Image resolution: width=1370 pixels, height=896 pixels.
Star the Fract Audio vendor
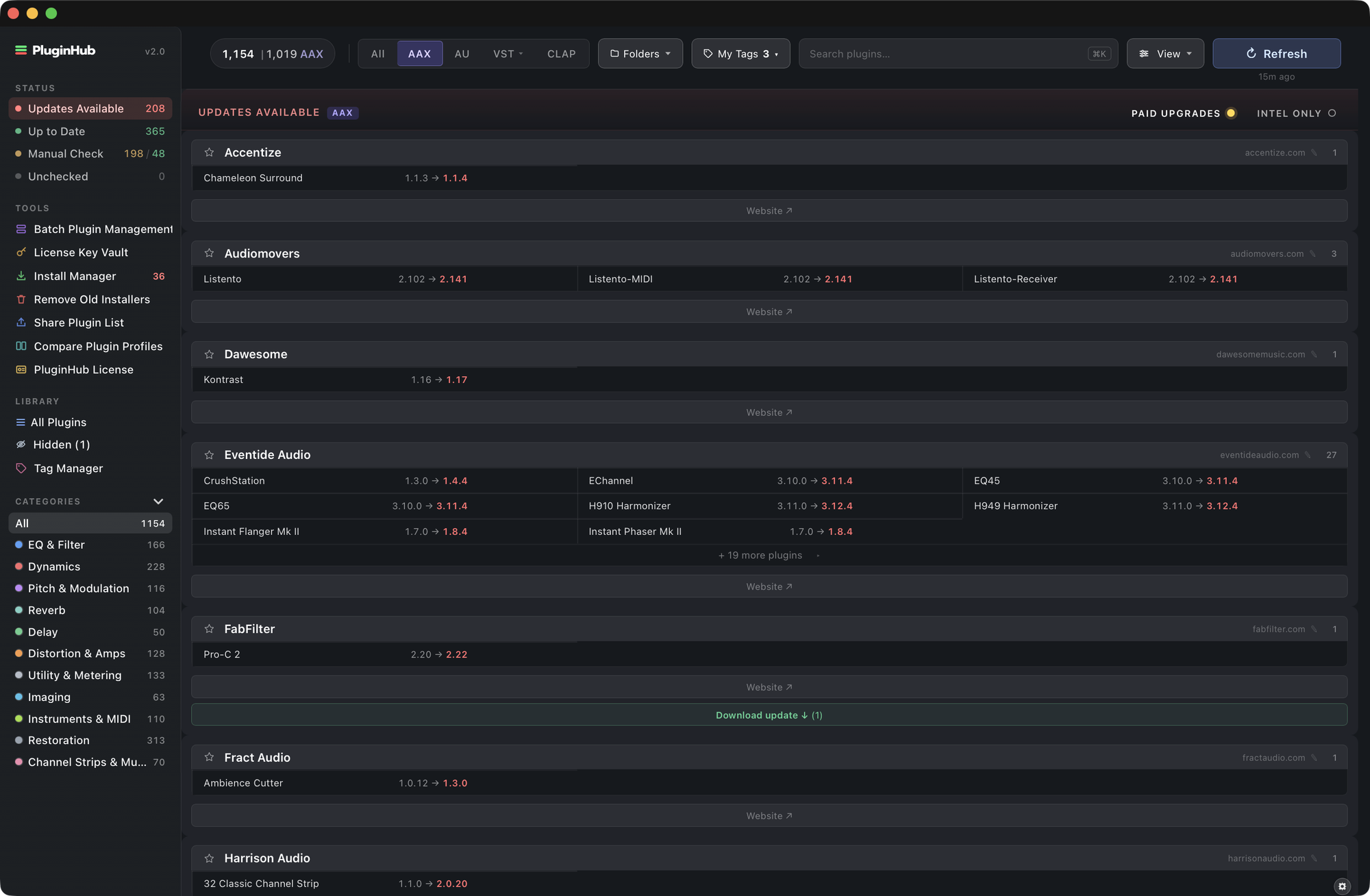tap(210, 757)
